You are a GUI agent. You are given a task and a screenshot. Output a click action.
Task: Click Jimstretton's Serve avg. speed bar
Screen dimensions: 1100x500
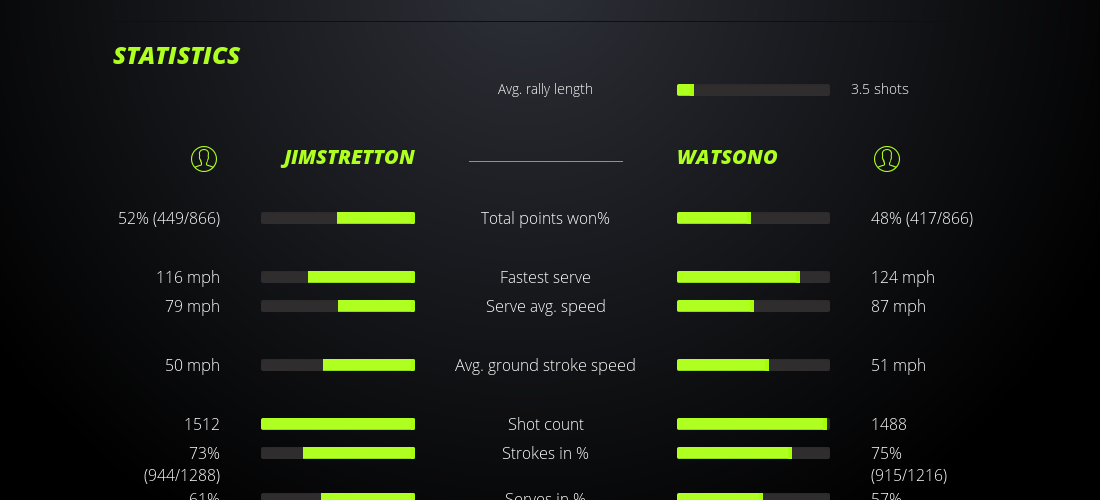click(x=338, y=306)
